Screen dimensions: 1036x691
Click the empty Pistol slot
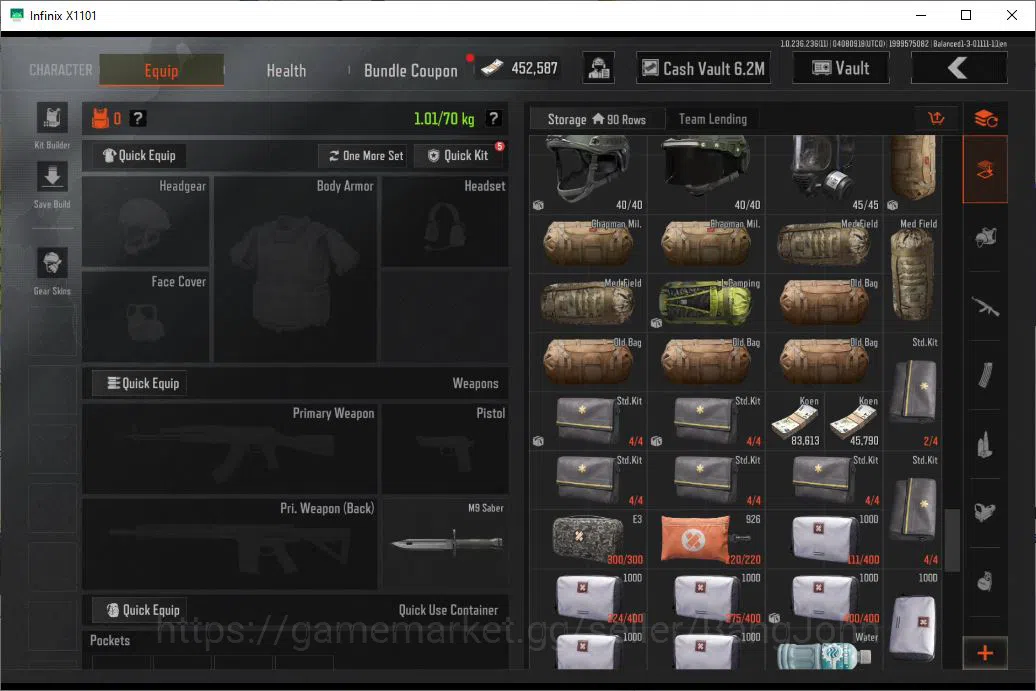click(x=445, y=449)
